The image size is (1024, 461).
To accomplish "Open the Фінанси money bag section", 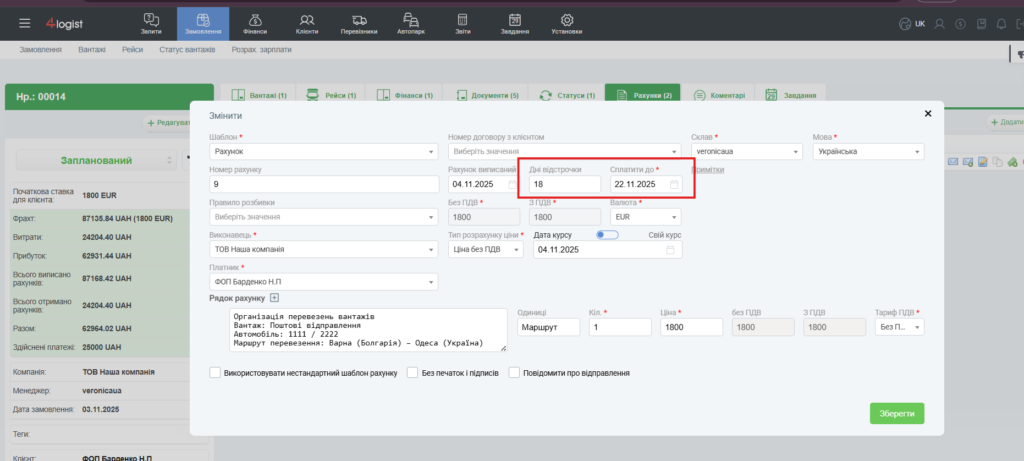I will [x=255, y=24].
